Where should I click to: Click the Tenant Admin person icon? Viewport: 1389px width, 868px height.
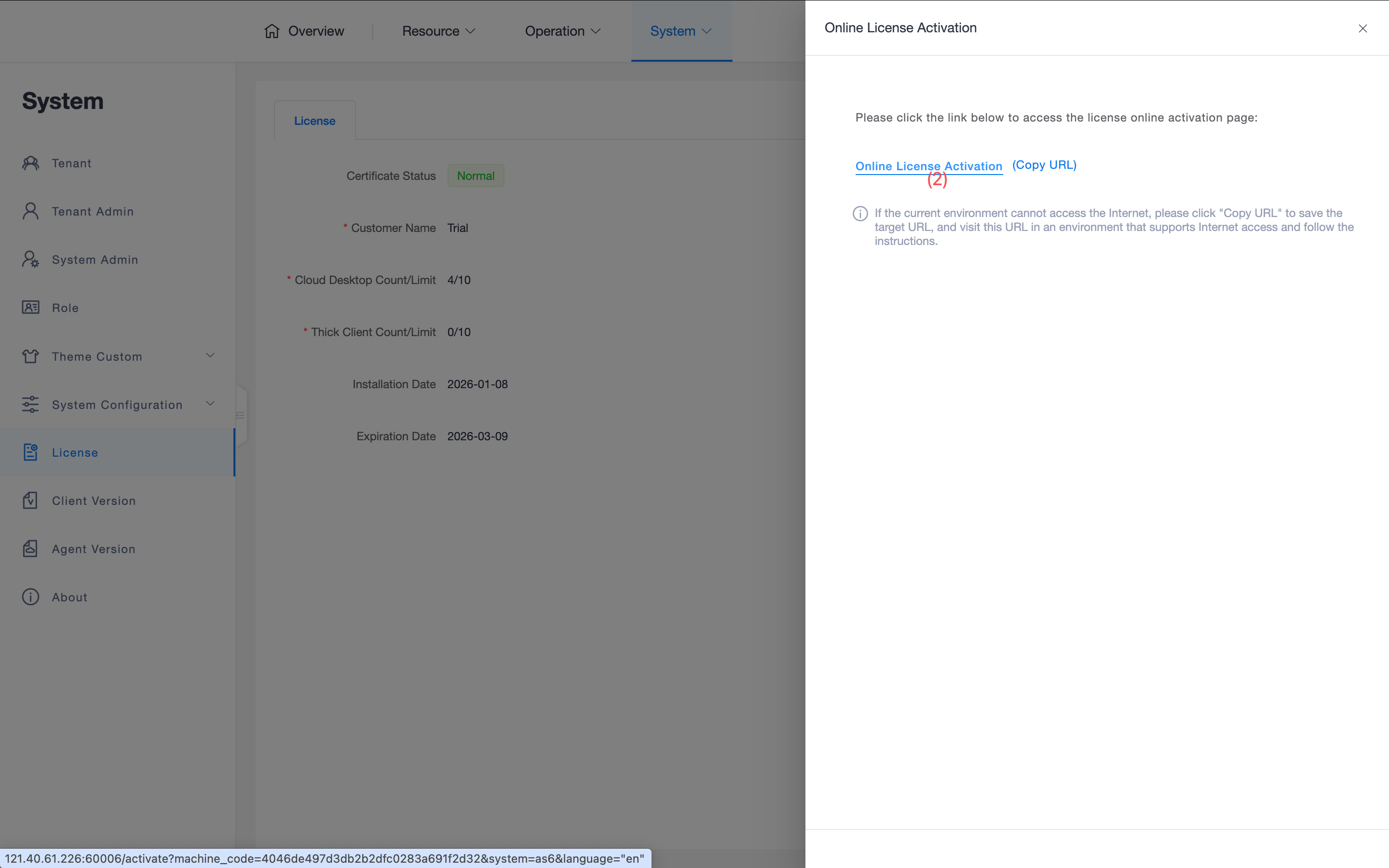pos(30,211)
